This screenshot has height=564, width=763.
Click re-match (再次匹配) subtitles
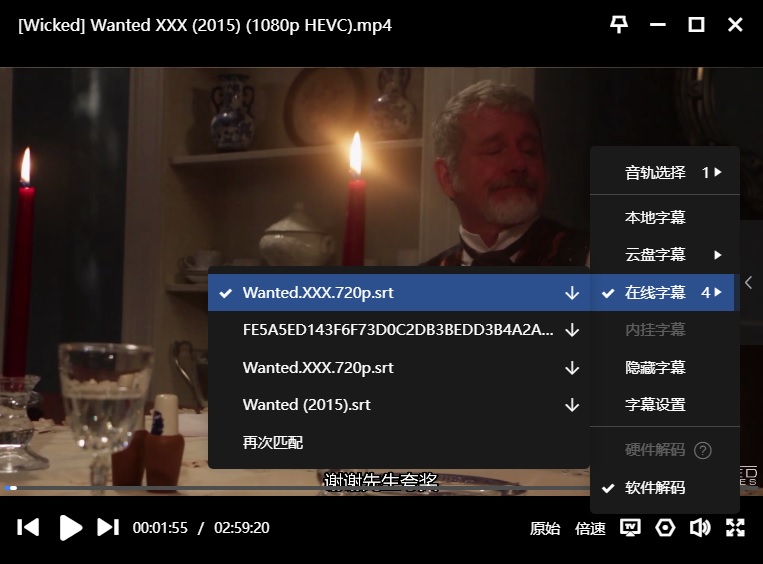(x=273, y=442)
